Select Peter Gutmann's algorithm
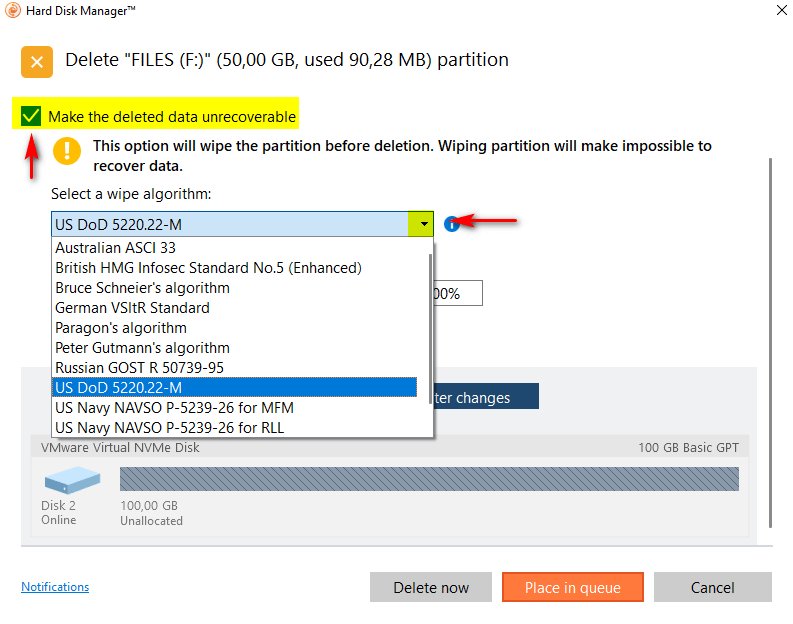 [142, 348]
